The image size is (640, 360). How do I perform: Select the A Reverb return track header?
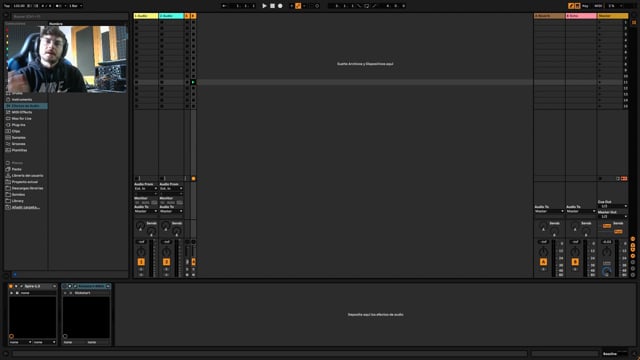(549, 16)
